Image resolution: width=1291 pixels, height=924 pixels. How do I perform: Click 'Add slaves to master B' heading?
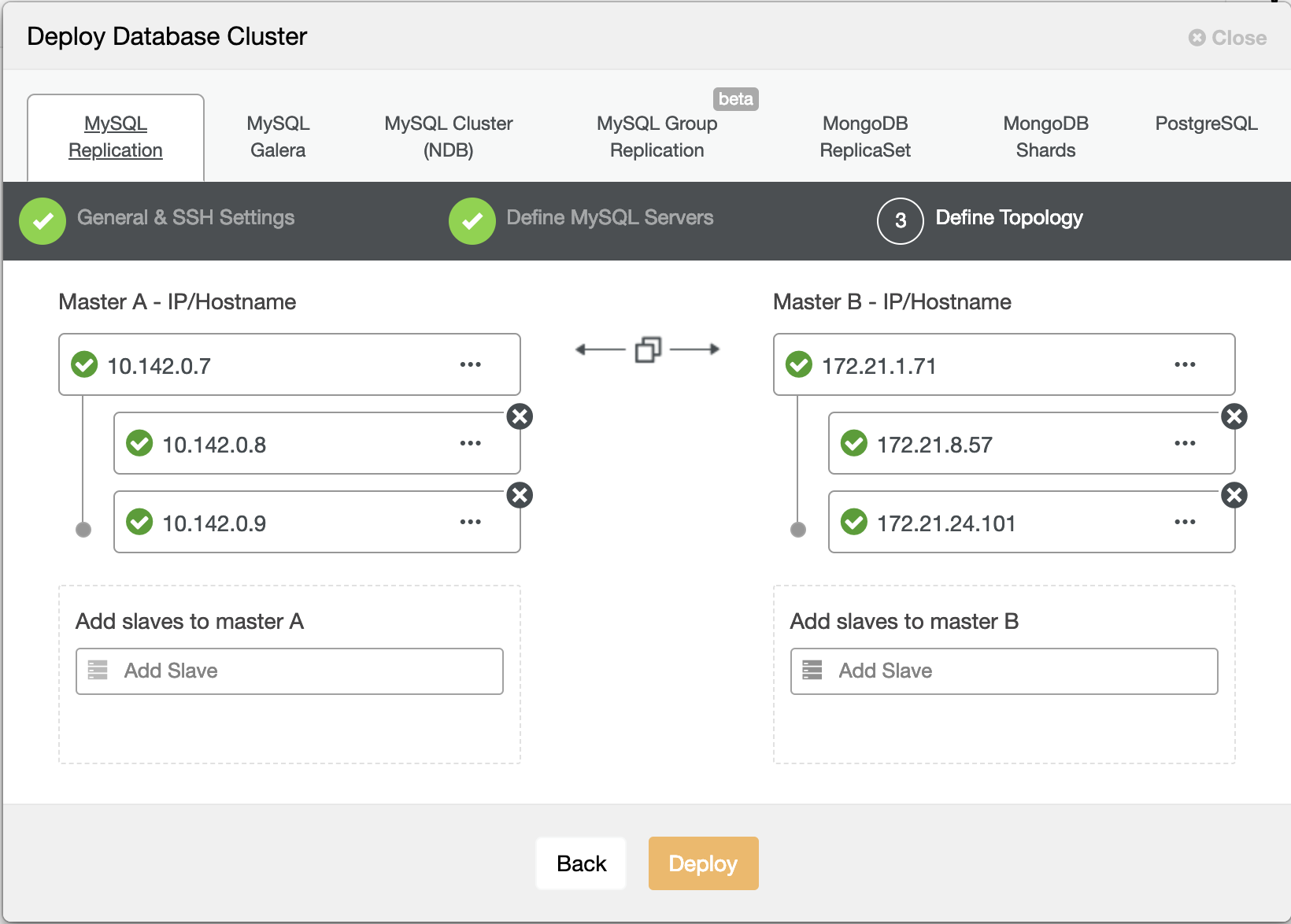coord(904,622)
